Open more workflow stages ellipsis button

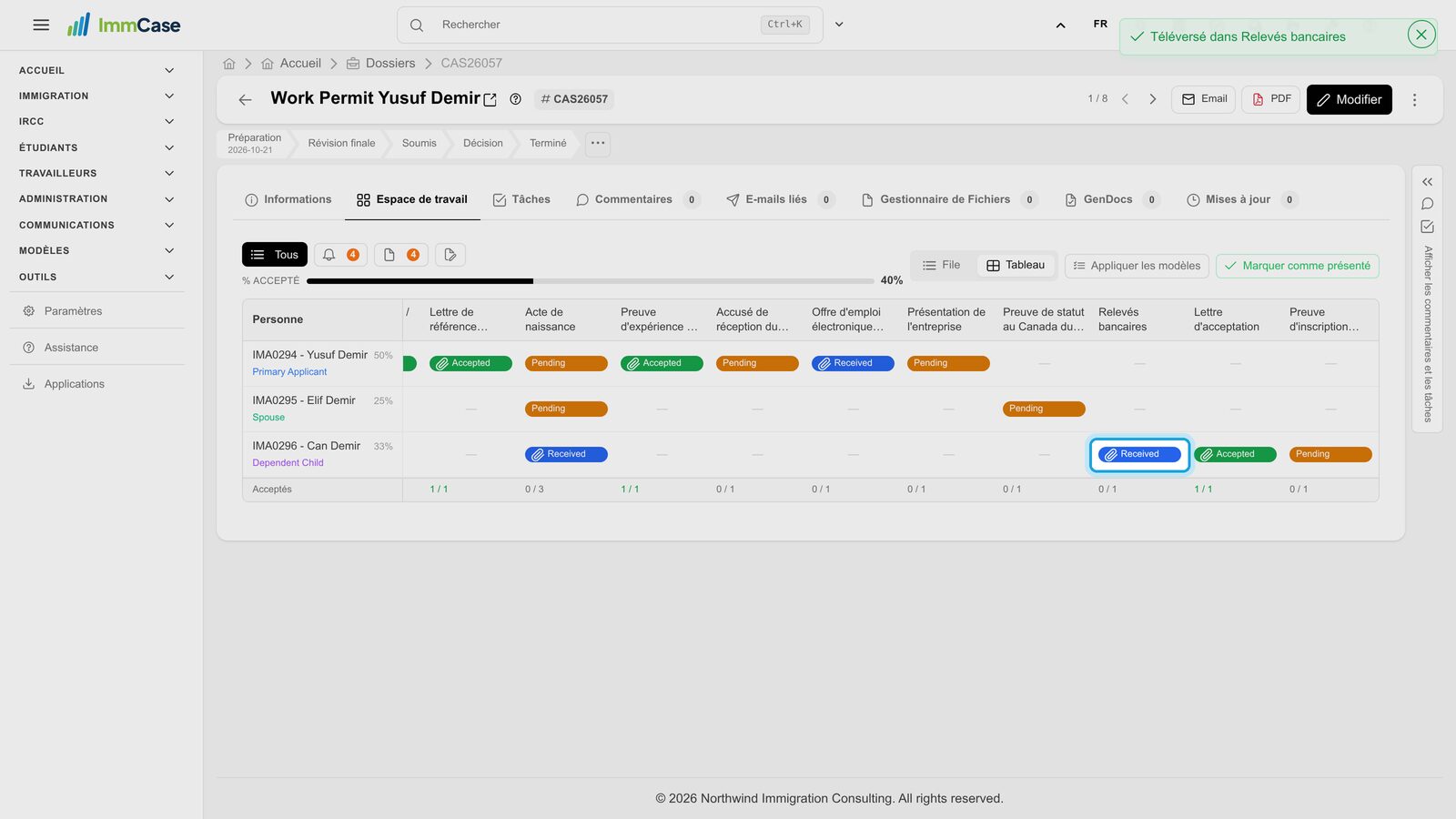(x=598, y=144)
